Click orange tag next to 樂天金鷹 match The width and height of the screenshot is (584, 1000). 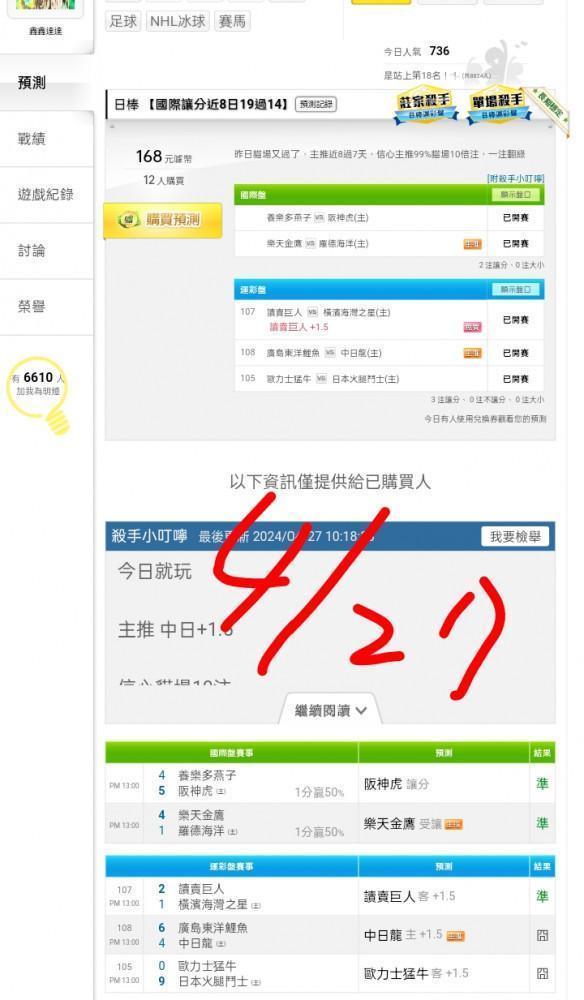pos(472,244)
